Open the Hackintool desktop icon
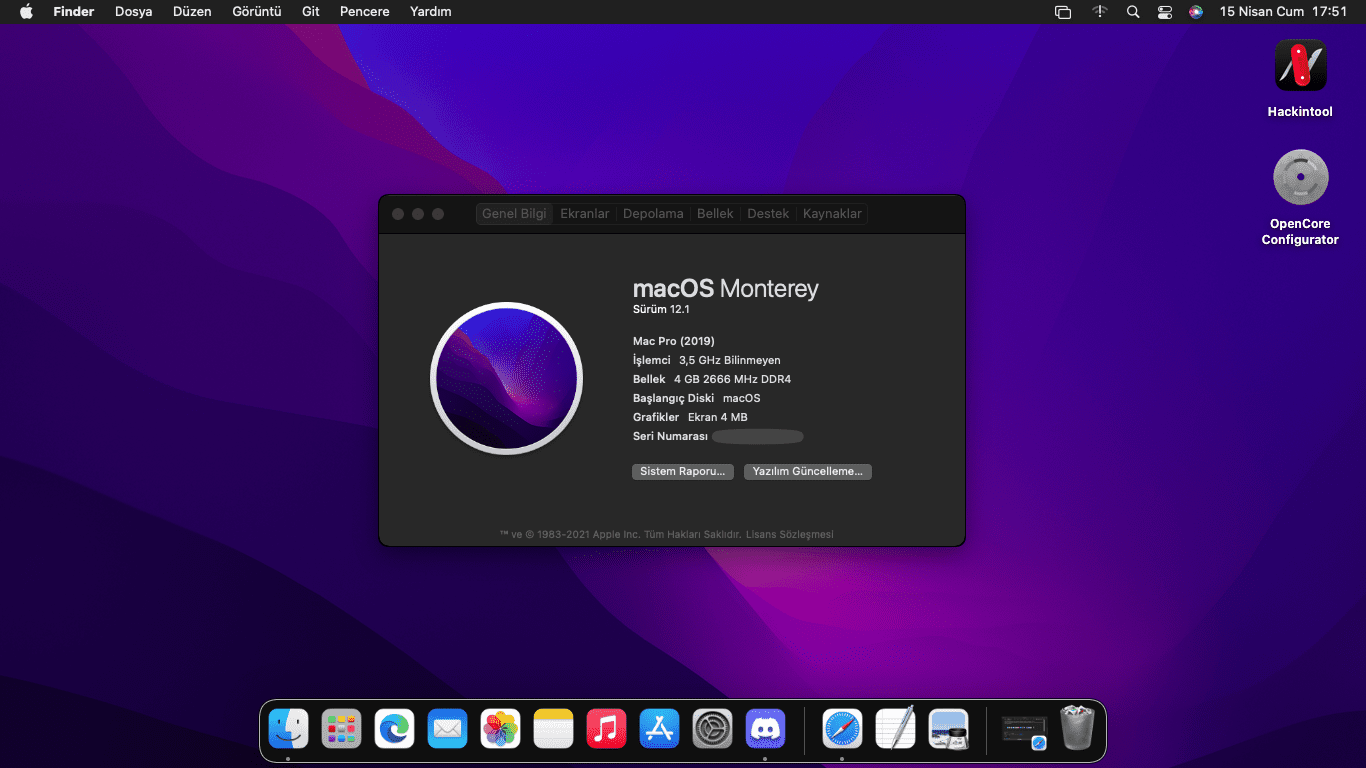The width and height of the screenshot is (1366, 768). point(1300,66)
